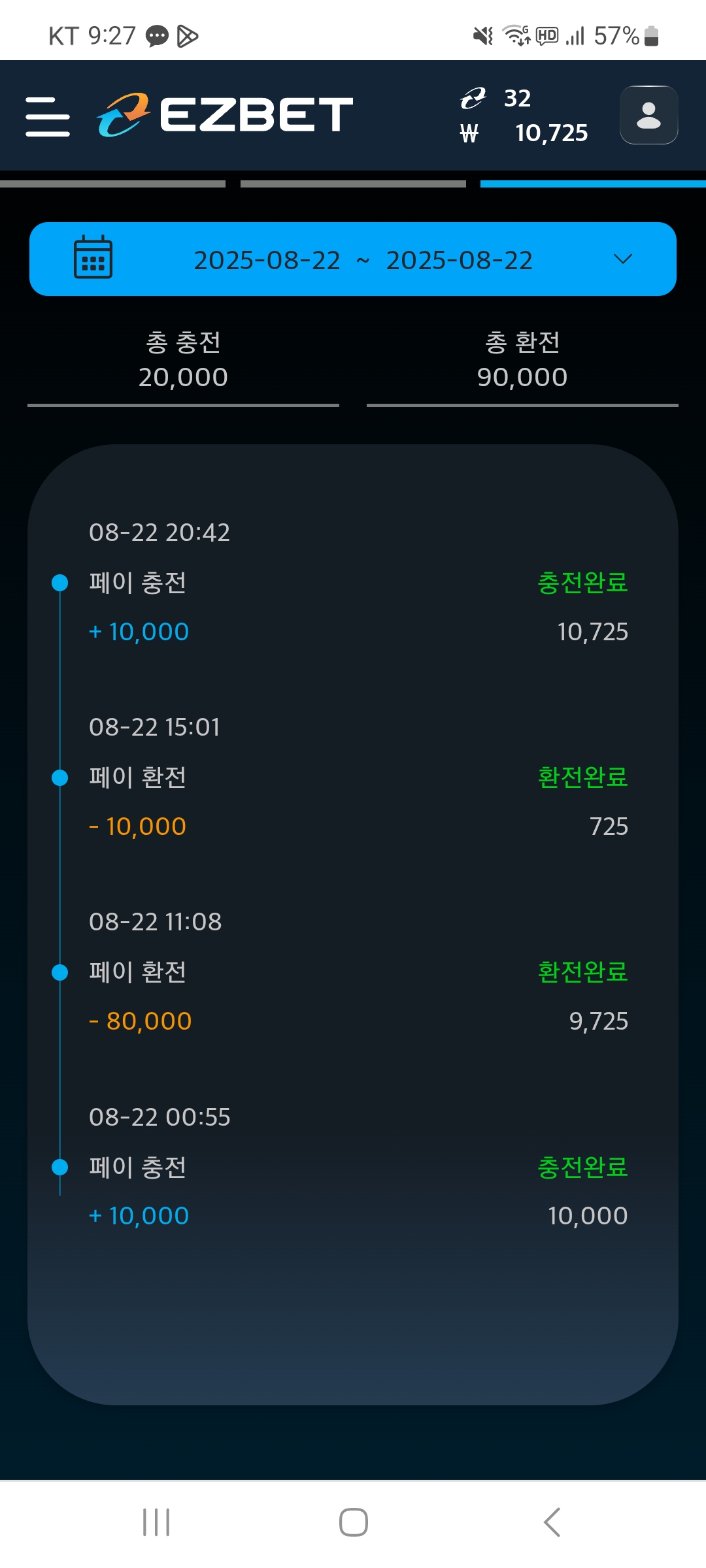The image size is (706, 1568).
Task: Click the calendar icon
Action: pyautogui.click(x=93, y=257)
